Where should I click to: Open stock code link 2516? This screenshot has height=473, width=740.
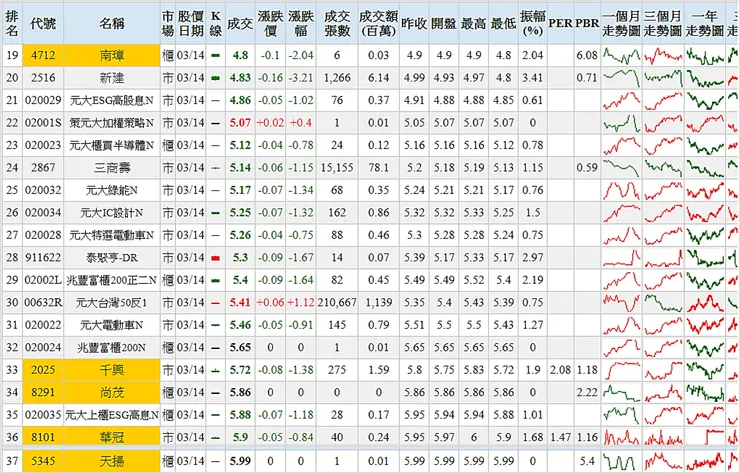(43, 78)
